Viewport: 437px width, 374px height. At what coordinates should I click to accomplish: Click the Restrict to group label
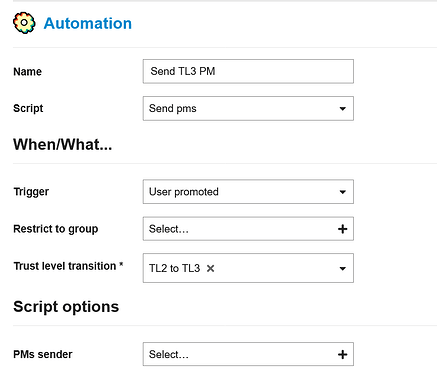point(56,229)
